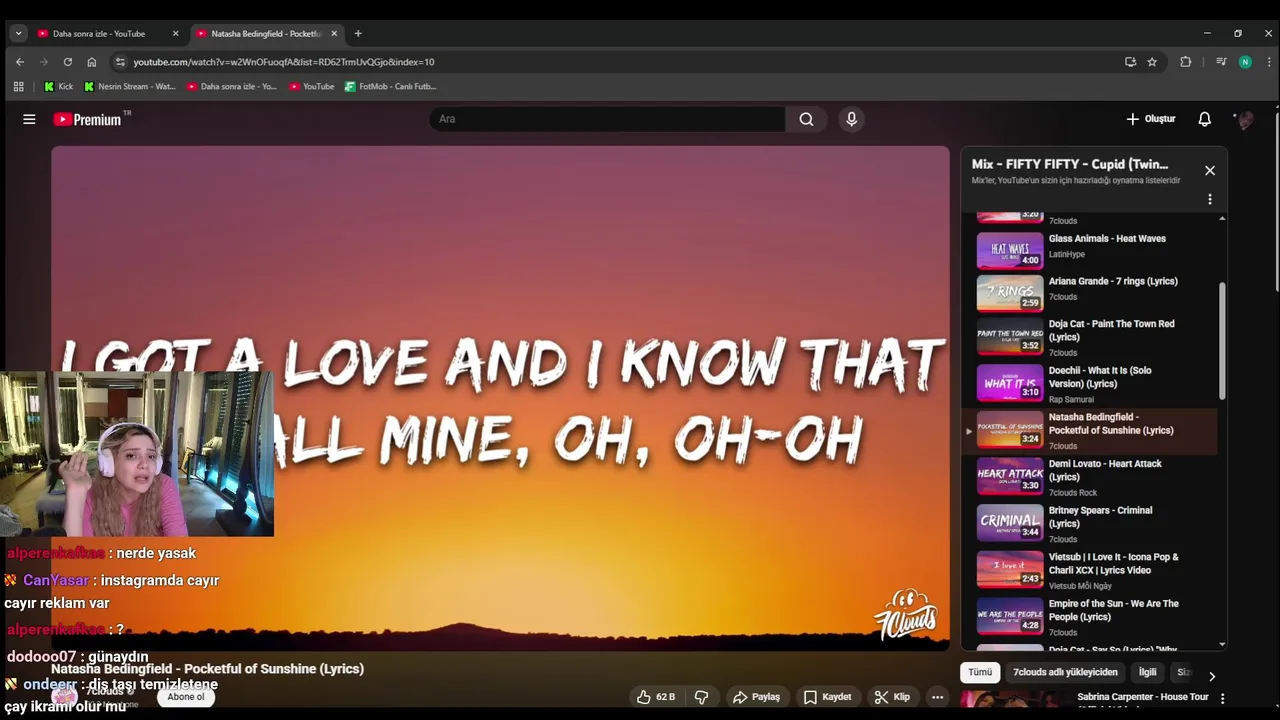Click the Abone ol subscribe button

pyautogui.click(x=186, y=697)
